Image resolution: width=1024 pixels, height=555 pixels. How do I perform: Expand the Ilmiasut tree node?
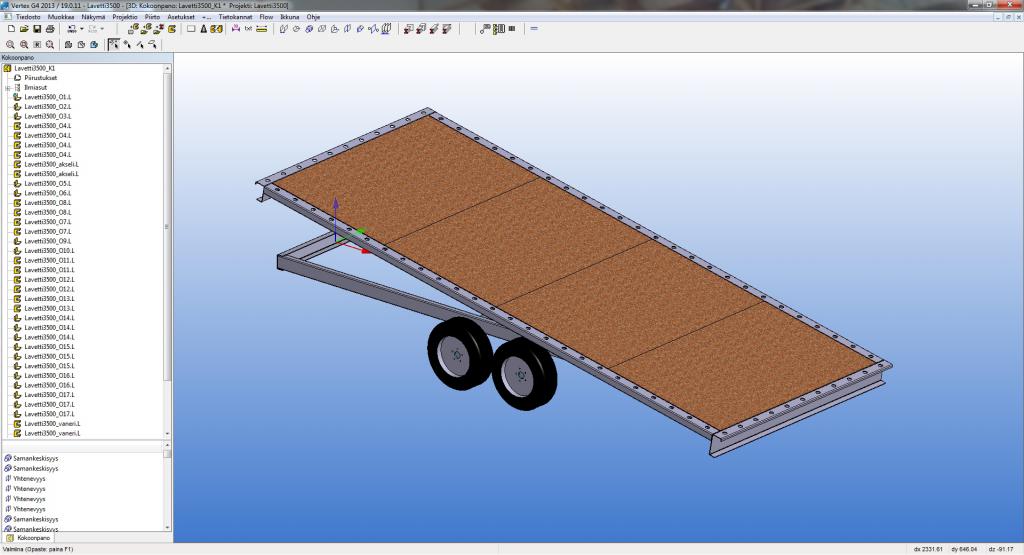tap(7, 87)
